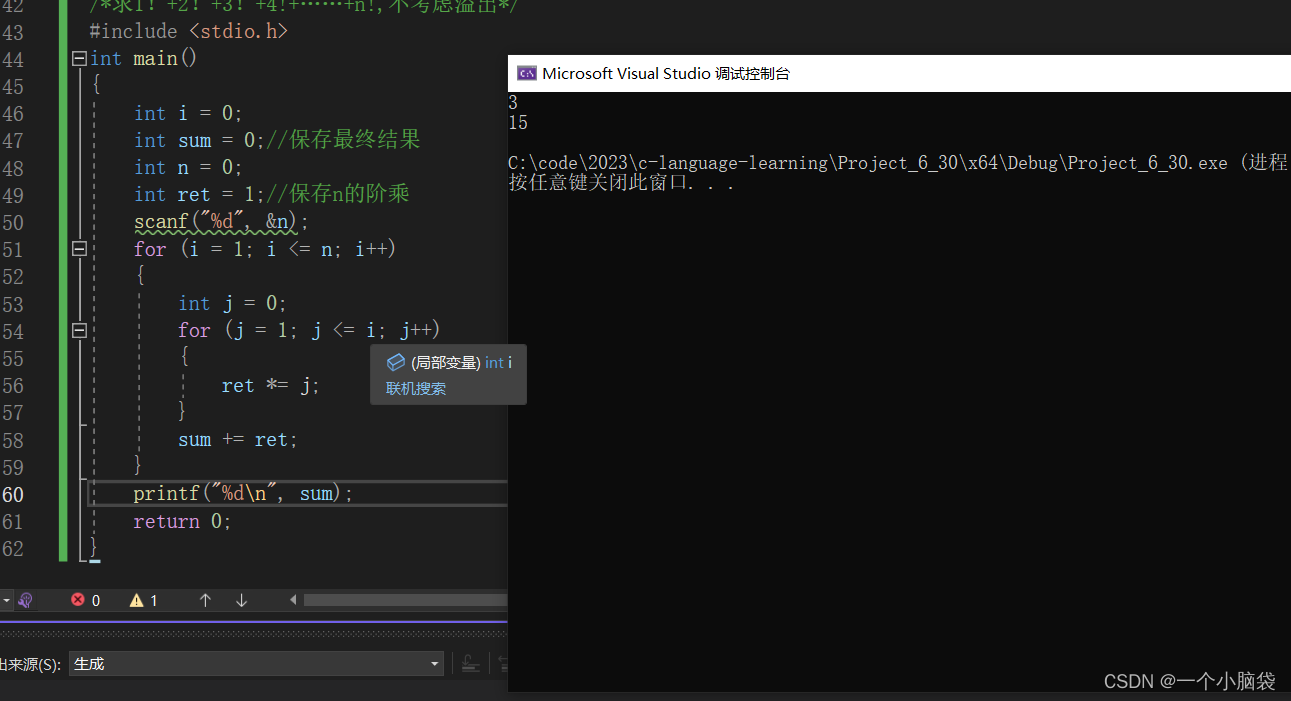Click the horizontal scrollbar left arrow

[x=293, y=600]
